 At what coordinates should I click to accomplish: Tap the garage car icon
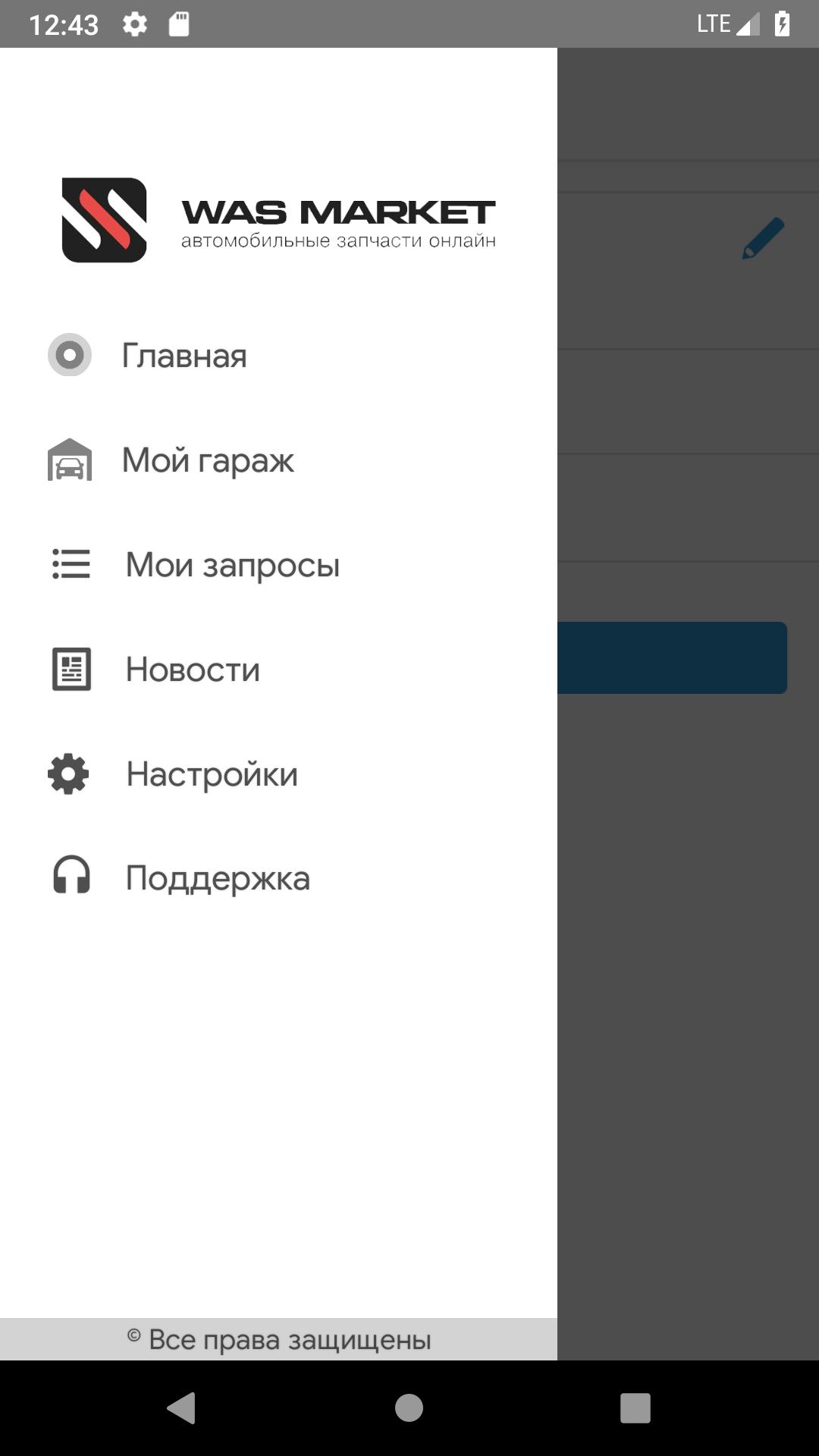coord(70,460)
